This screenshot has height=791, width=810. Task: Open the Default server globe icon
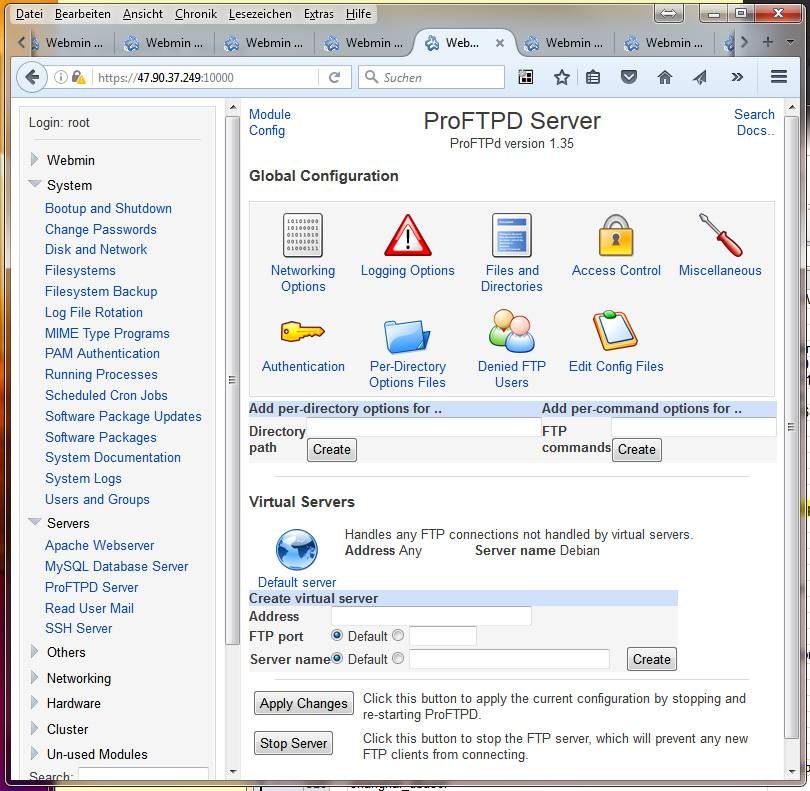297,549
